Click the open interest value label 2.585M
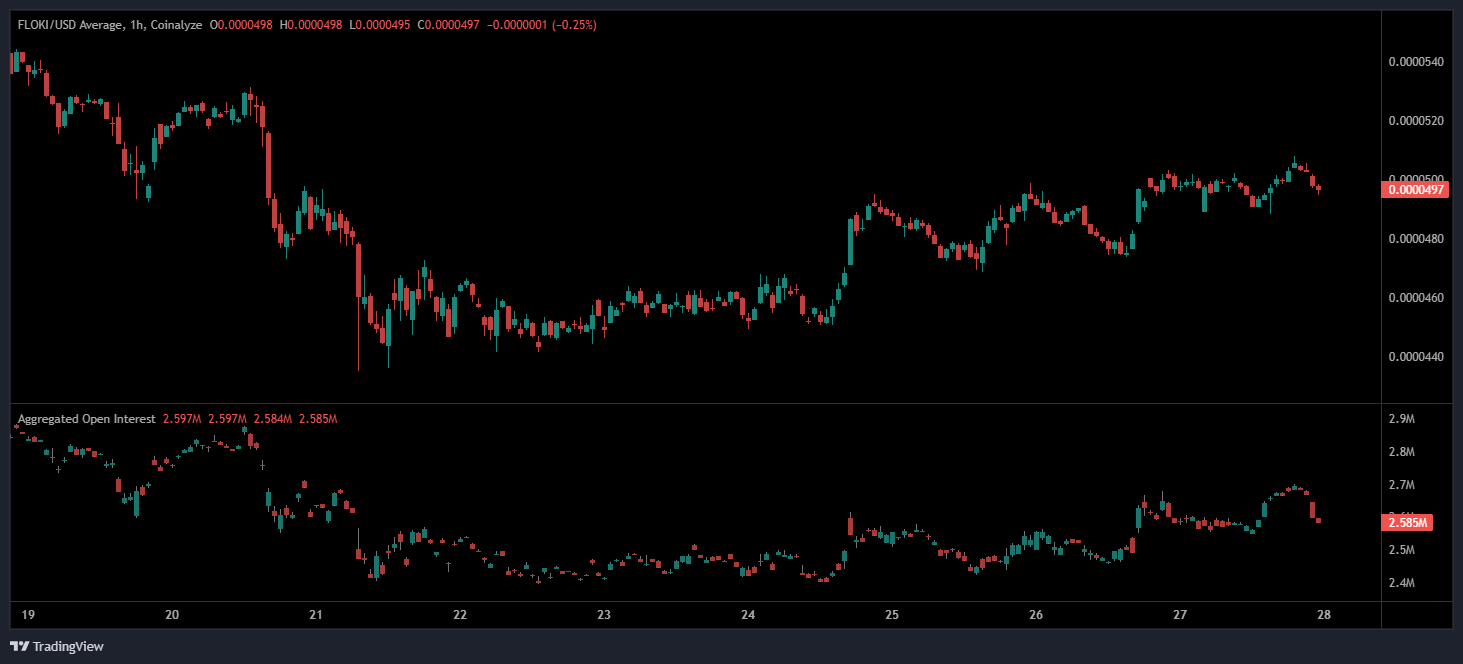1463x664 pixels. coord(1408,522)
